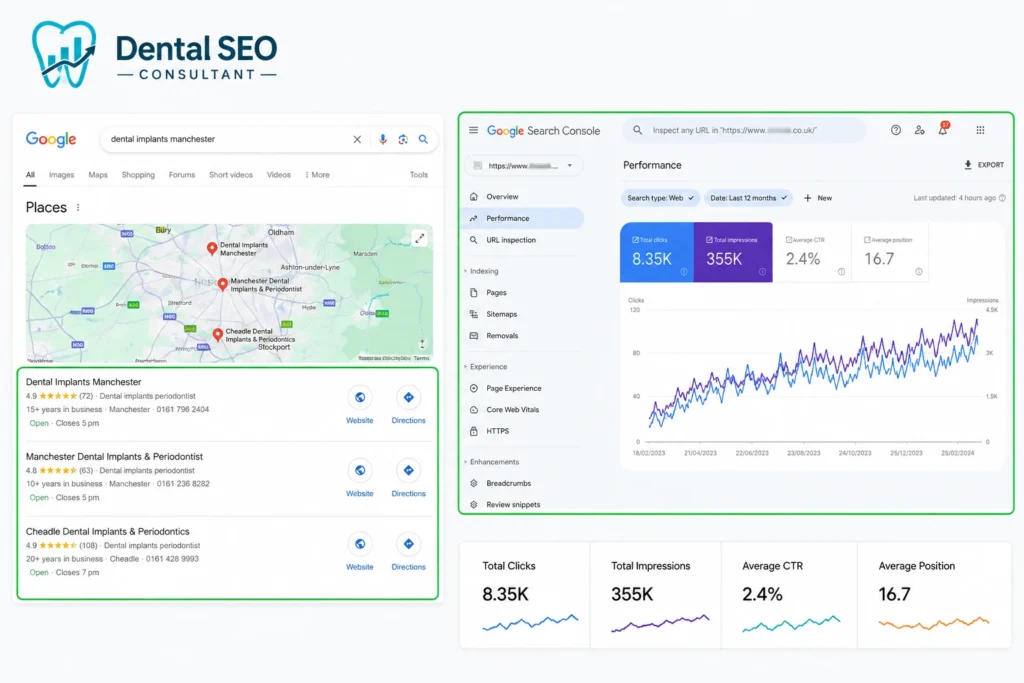Viewport: 1024px width, 683px height.
Task: Collapse the Enhancements section
Action: coord(491,462)
